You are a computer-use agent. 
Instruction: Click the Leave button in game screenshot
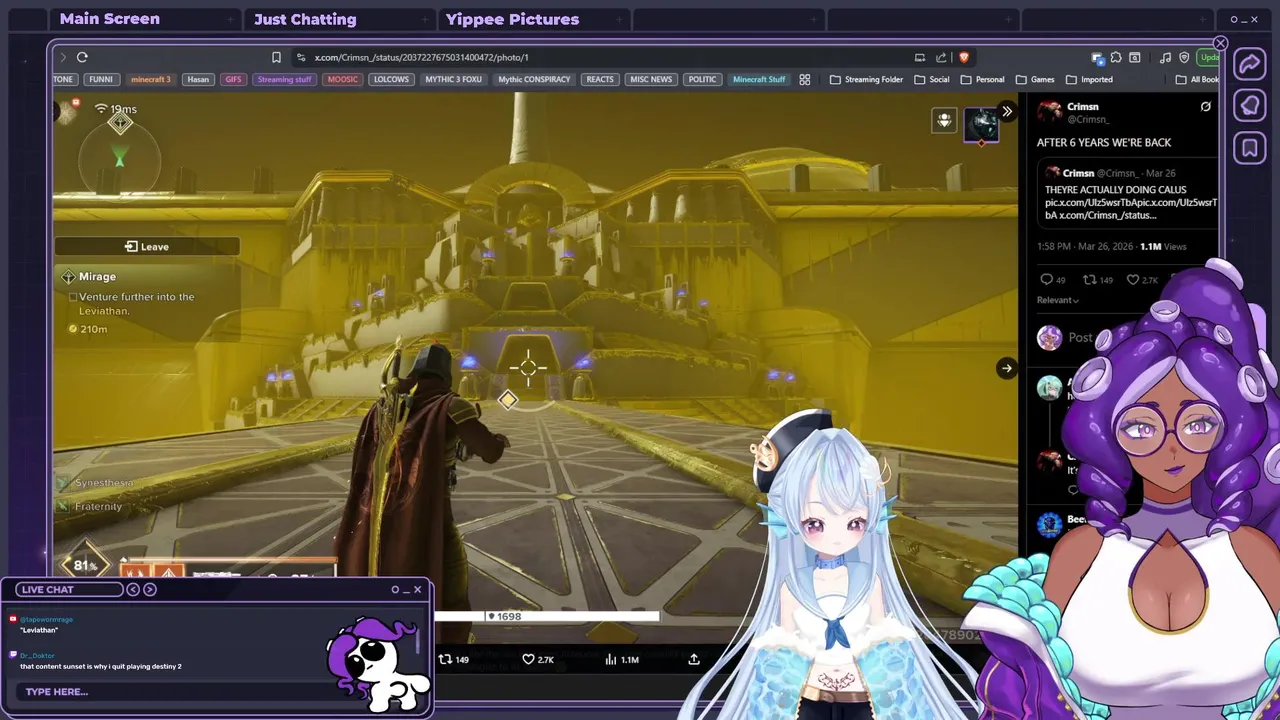(147, 247)
